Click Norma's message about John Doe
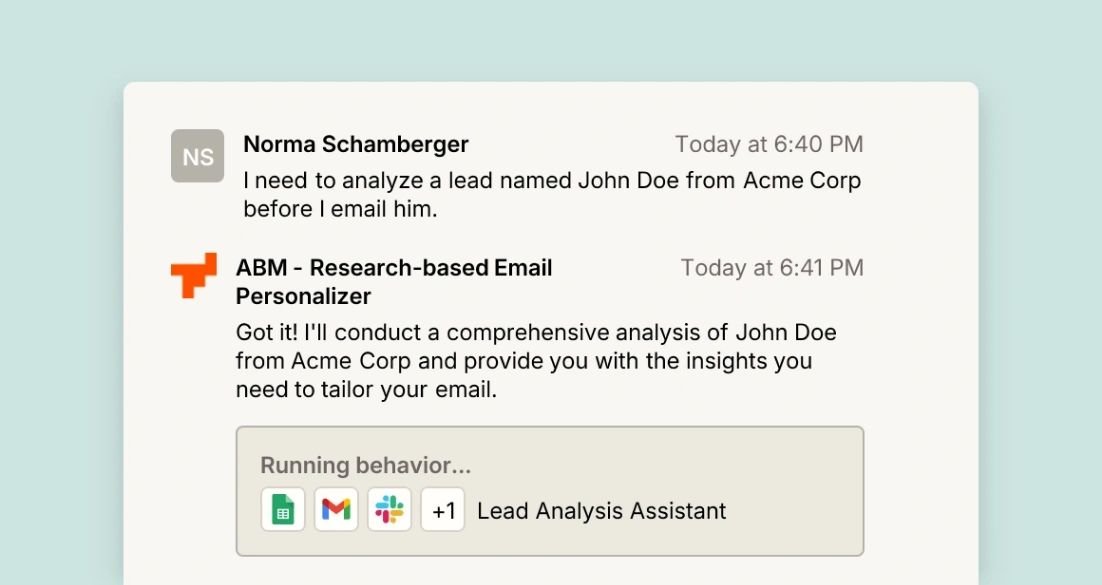Viewport: 1102px width, 585px height. [x=552, y=181]
